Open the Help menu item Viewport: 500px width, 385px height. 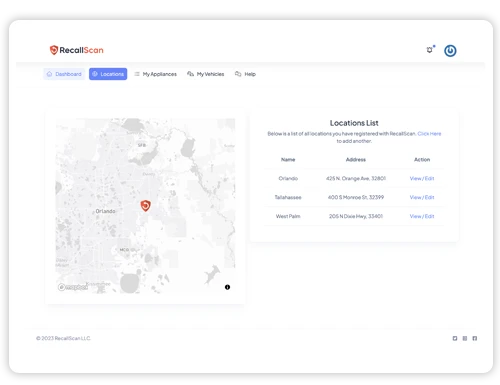click(x=245, y=74)
